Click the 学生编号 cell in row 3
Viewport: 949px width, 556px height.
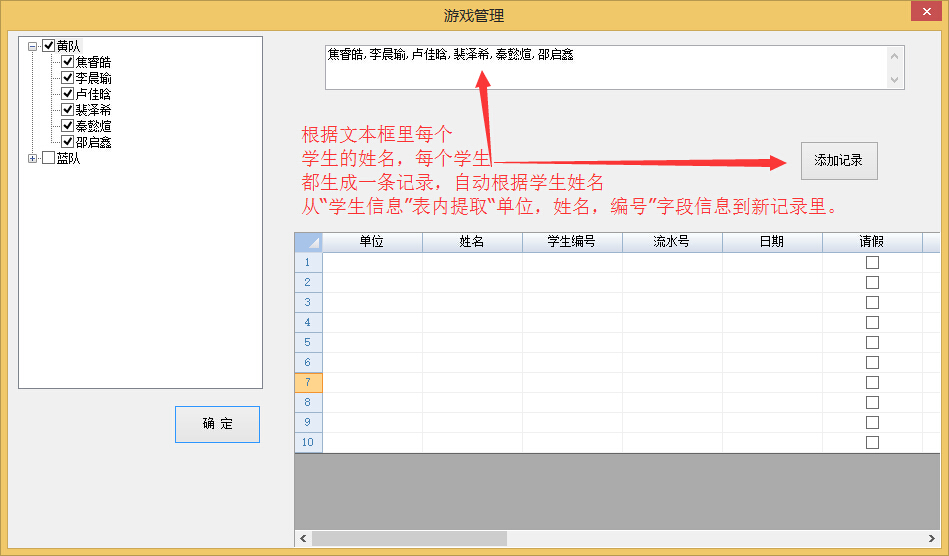[572, 303]
